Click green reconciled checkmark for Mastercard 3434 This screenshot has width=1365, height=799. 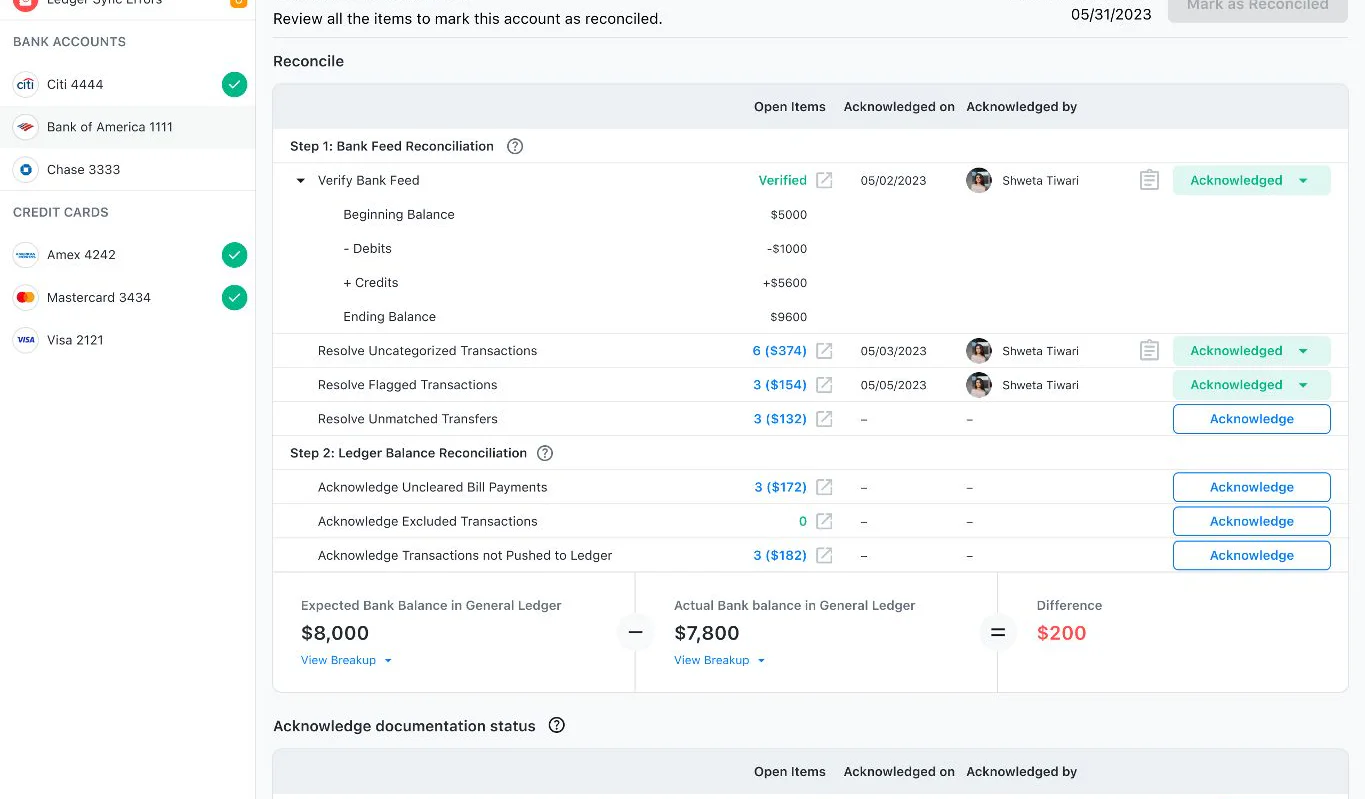point(234,298)
